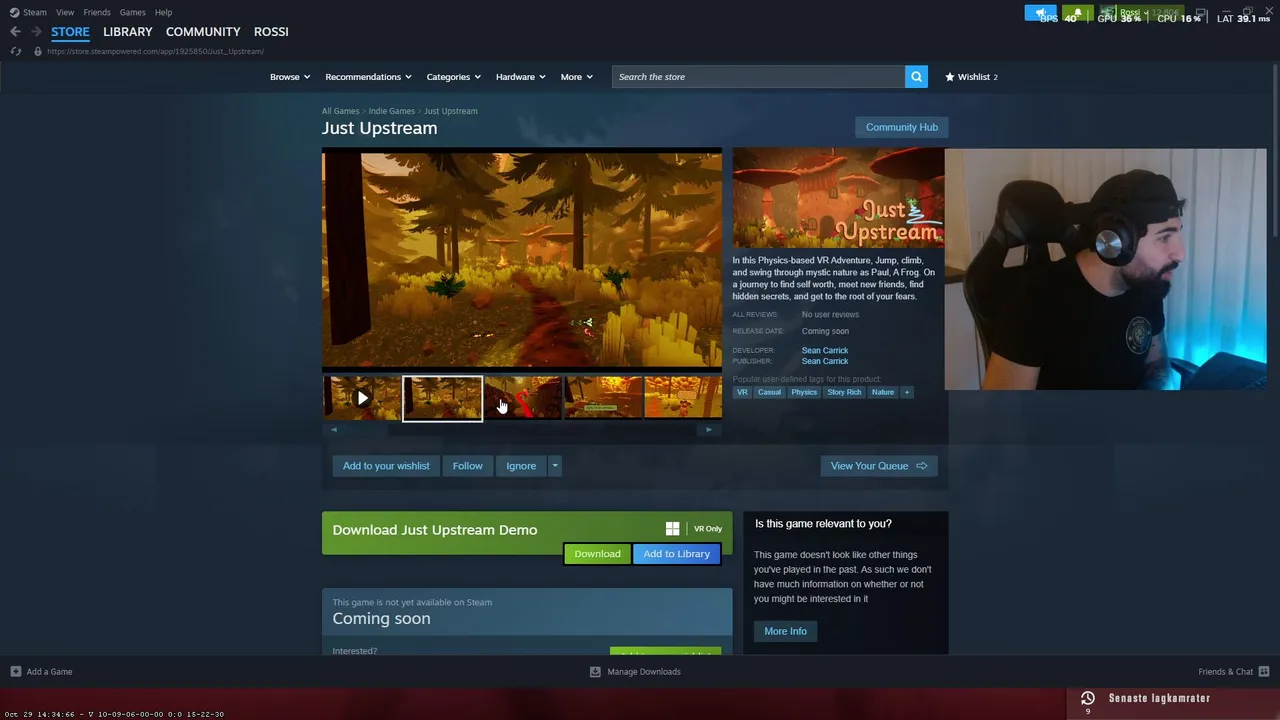Image resolution: width=1280 pixels, height=720 pixels.
Task: Go forward with the right arrow
Action: click(x=36, y=32)
